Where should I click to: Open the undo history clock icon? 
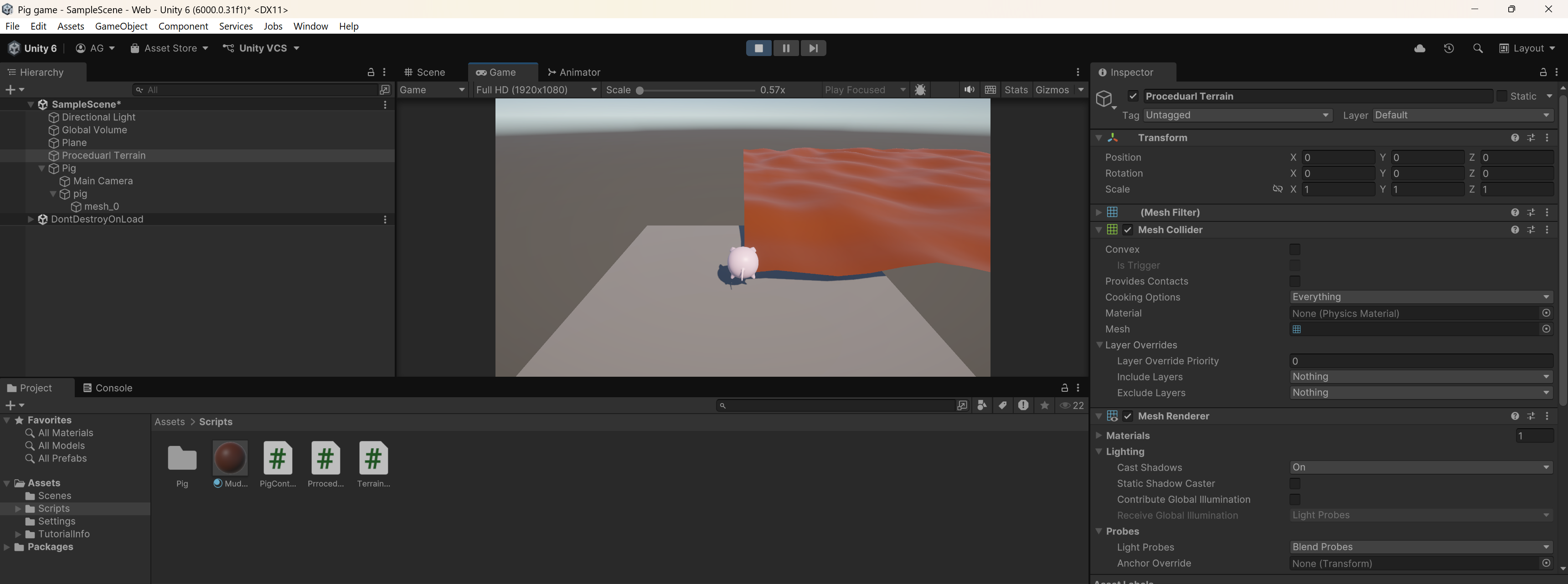pos(1449,48)
